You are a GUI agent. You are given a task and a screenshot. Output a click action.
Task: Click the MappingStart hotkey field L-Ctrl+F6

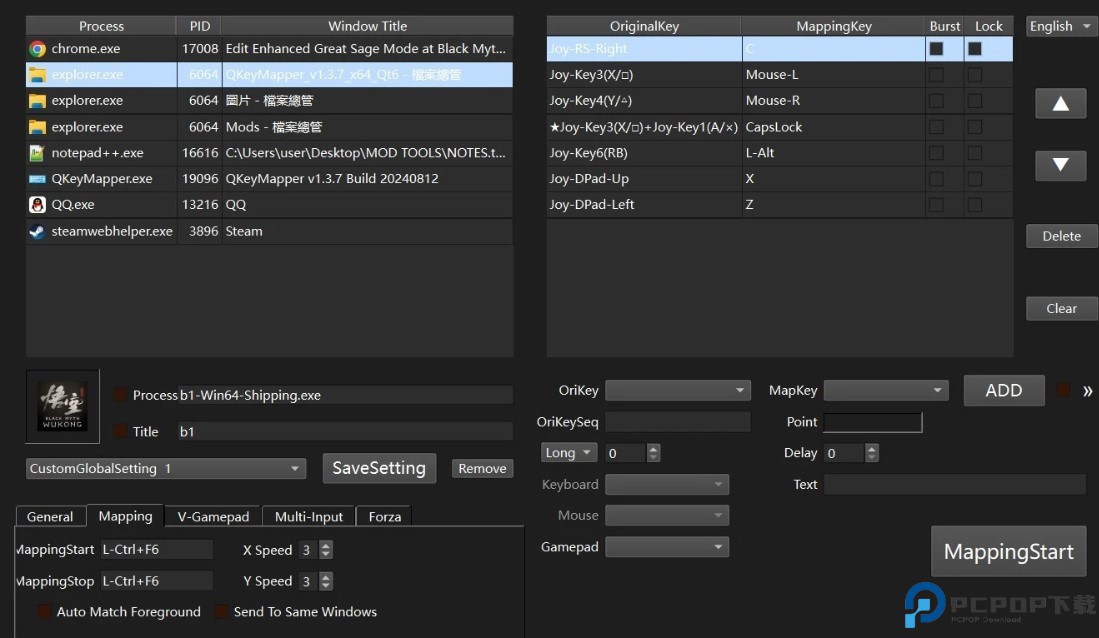(x=156, y=550)
